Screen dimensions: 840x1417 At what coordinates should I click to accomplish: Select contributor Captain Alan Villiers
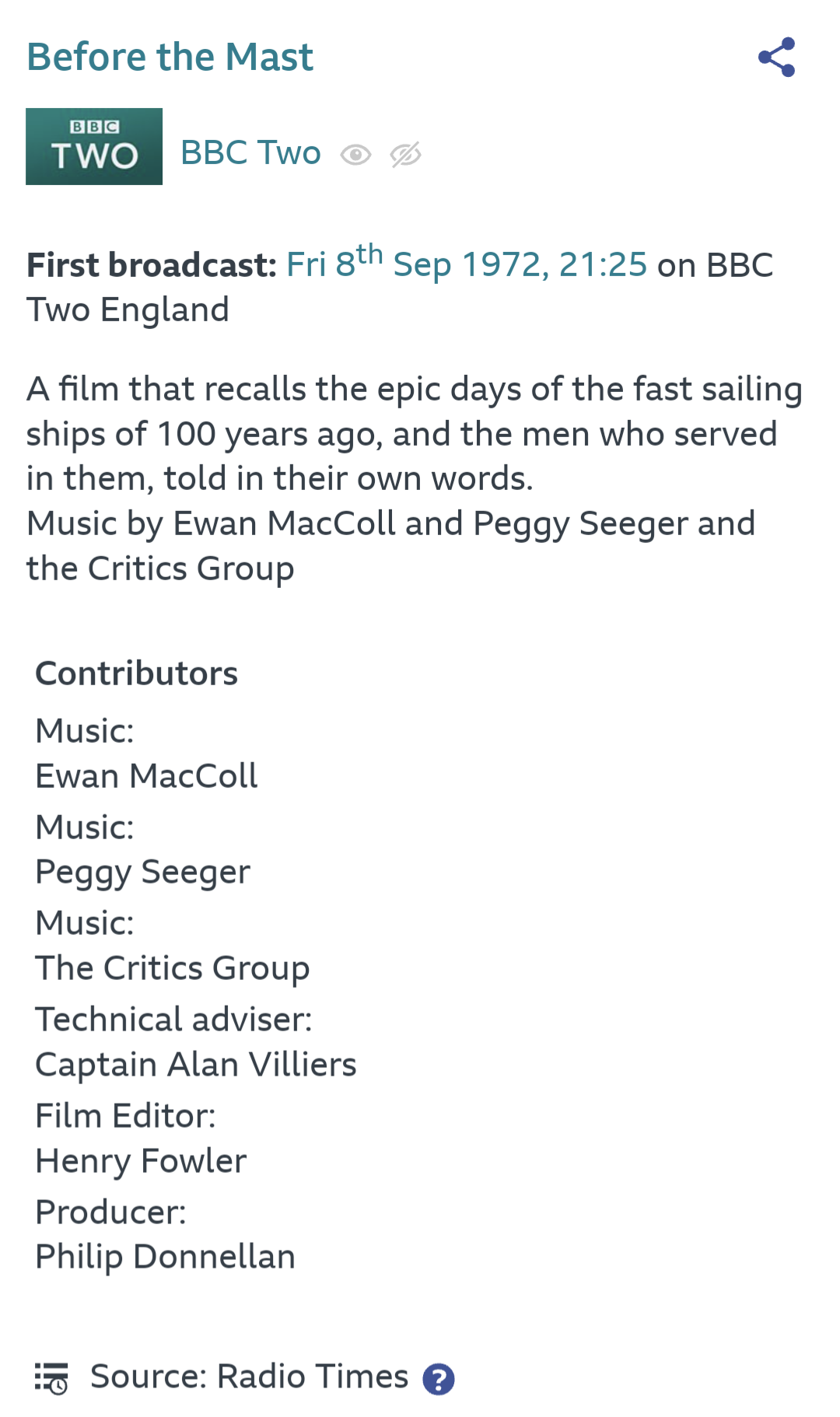pyautogui.click(x=196, y=1065)
